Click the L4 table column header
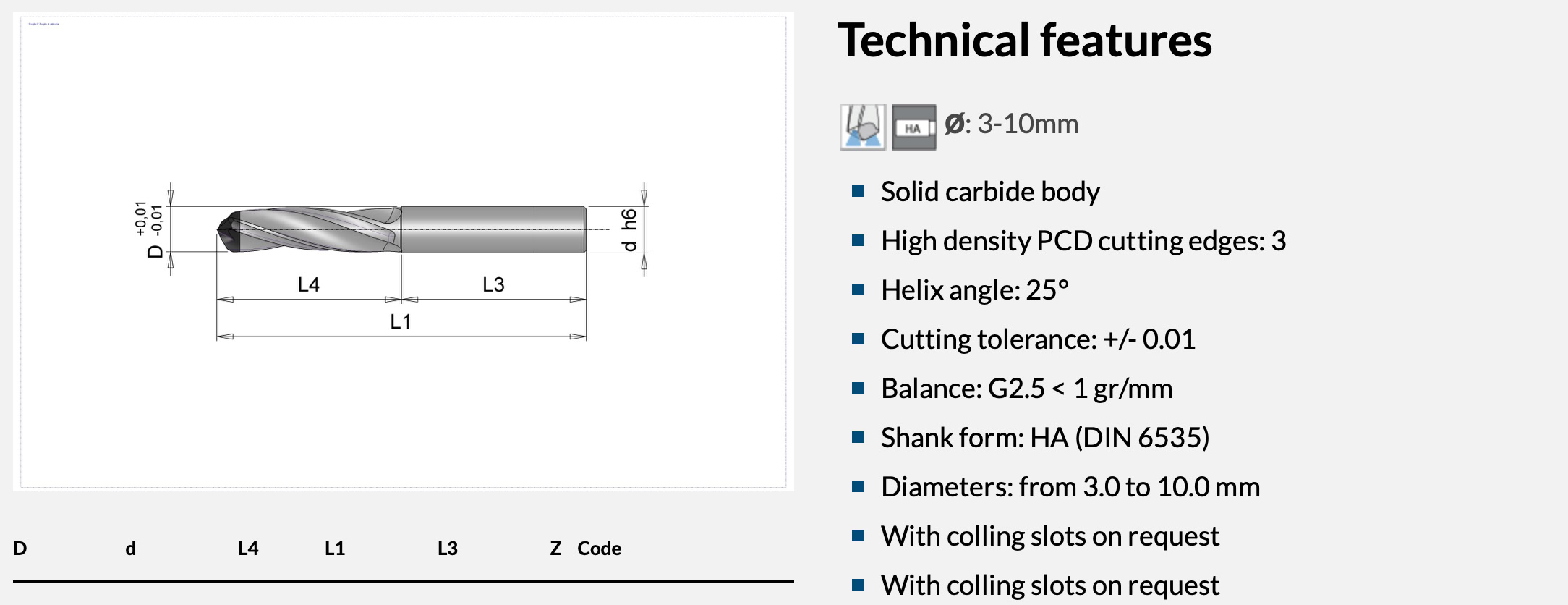 (x=248, y=549)
